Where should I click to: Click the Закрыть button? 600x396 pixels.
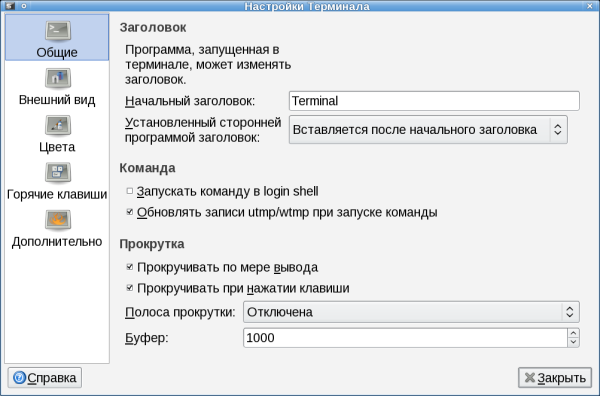click(x=555, y=378)
